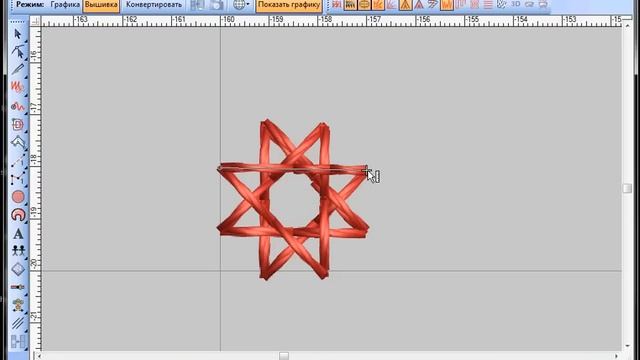Click the icon just right of the 3D icon
Viewport: 640px width, 360px height.
pos(529,4)
